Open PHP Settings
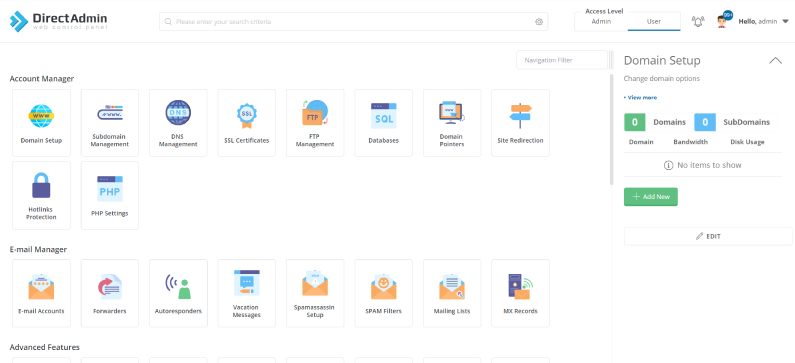Screen dimensions: 795x363 [110, 196]
